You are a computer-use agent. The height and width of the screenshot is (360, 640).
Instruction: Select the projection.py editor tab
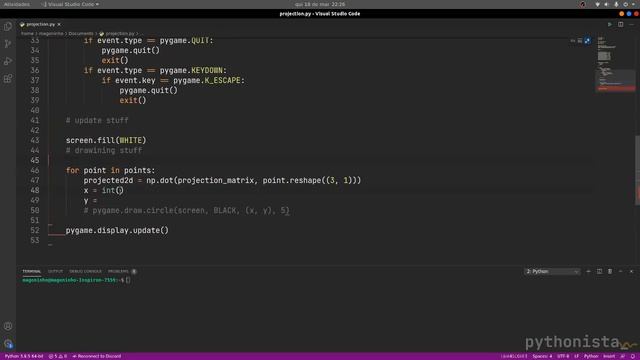tap(40, 24)
